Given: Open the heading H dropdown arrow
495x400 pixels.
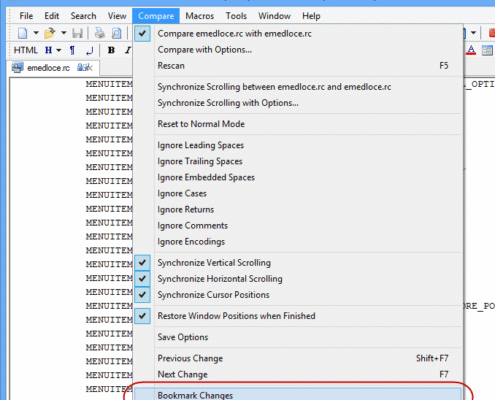Looking at the screenshot, I should [59, 50].
